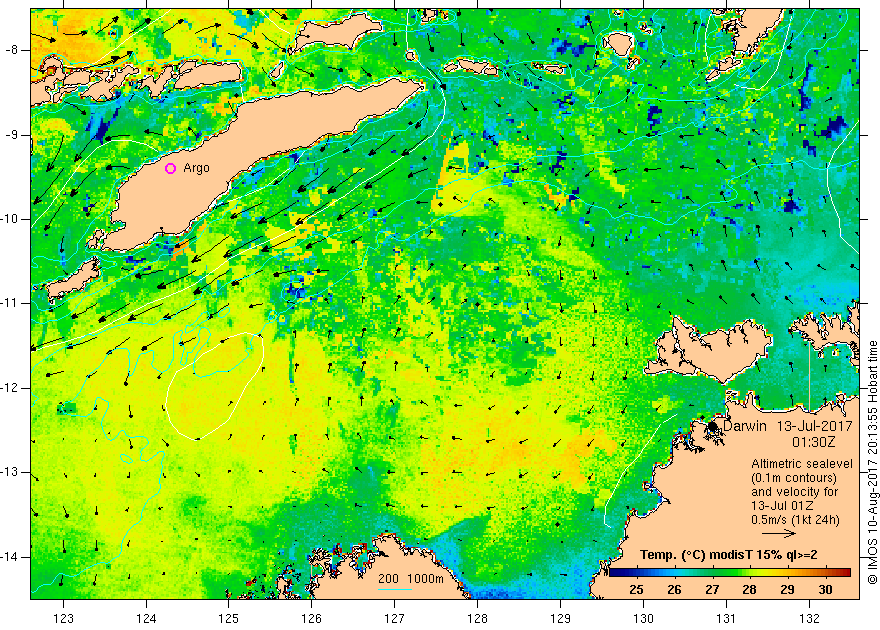Click longitude label 129 on bottom axis

(x=561, y=619)
